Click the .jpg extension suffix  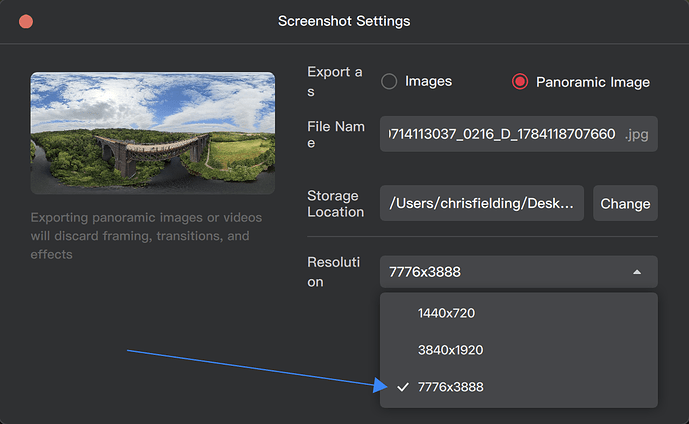point(637,134)
